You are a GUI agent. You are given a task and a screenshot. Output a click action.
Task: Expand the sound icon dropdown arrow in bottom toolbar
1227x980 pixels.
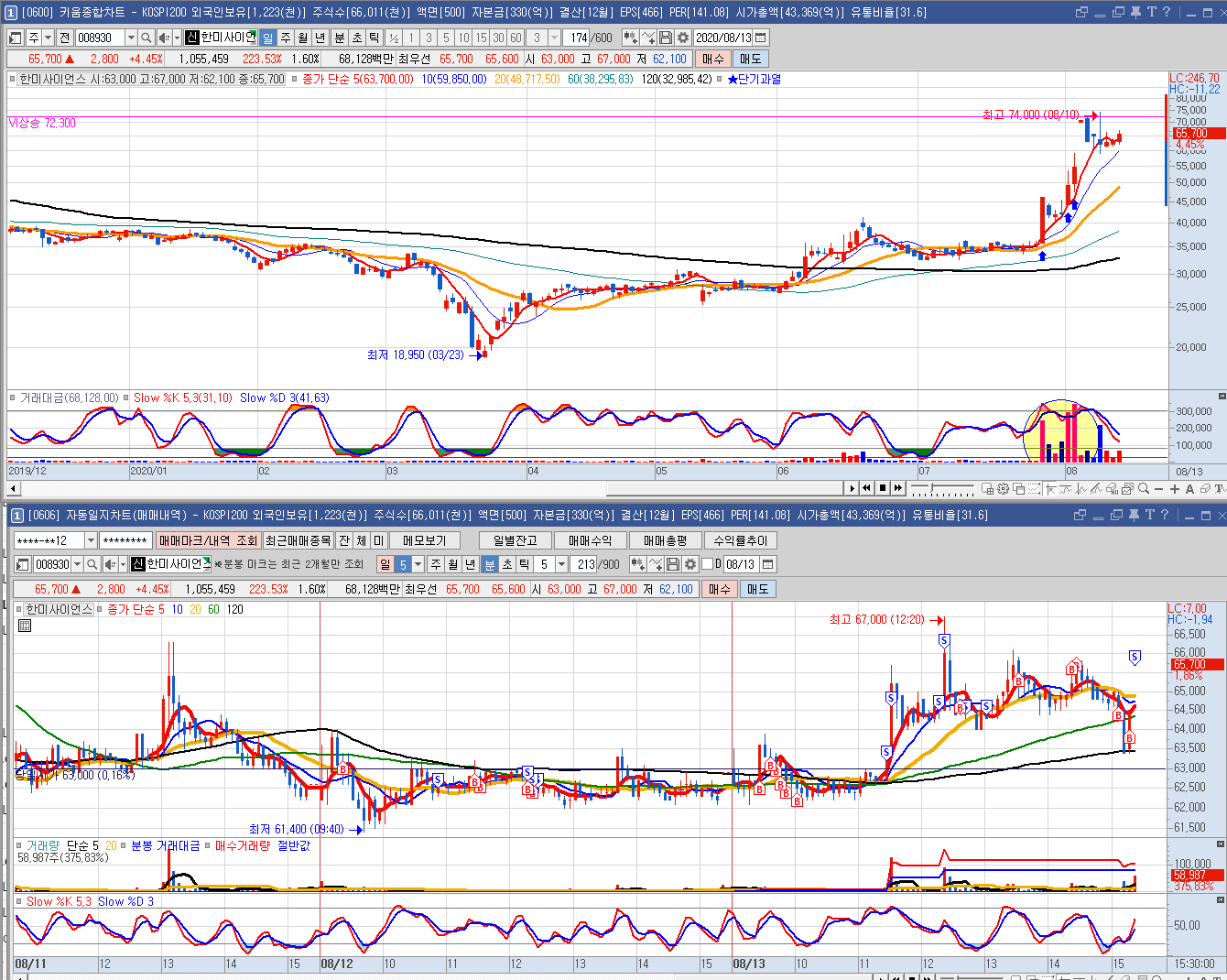tap(123, 564)
